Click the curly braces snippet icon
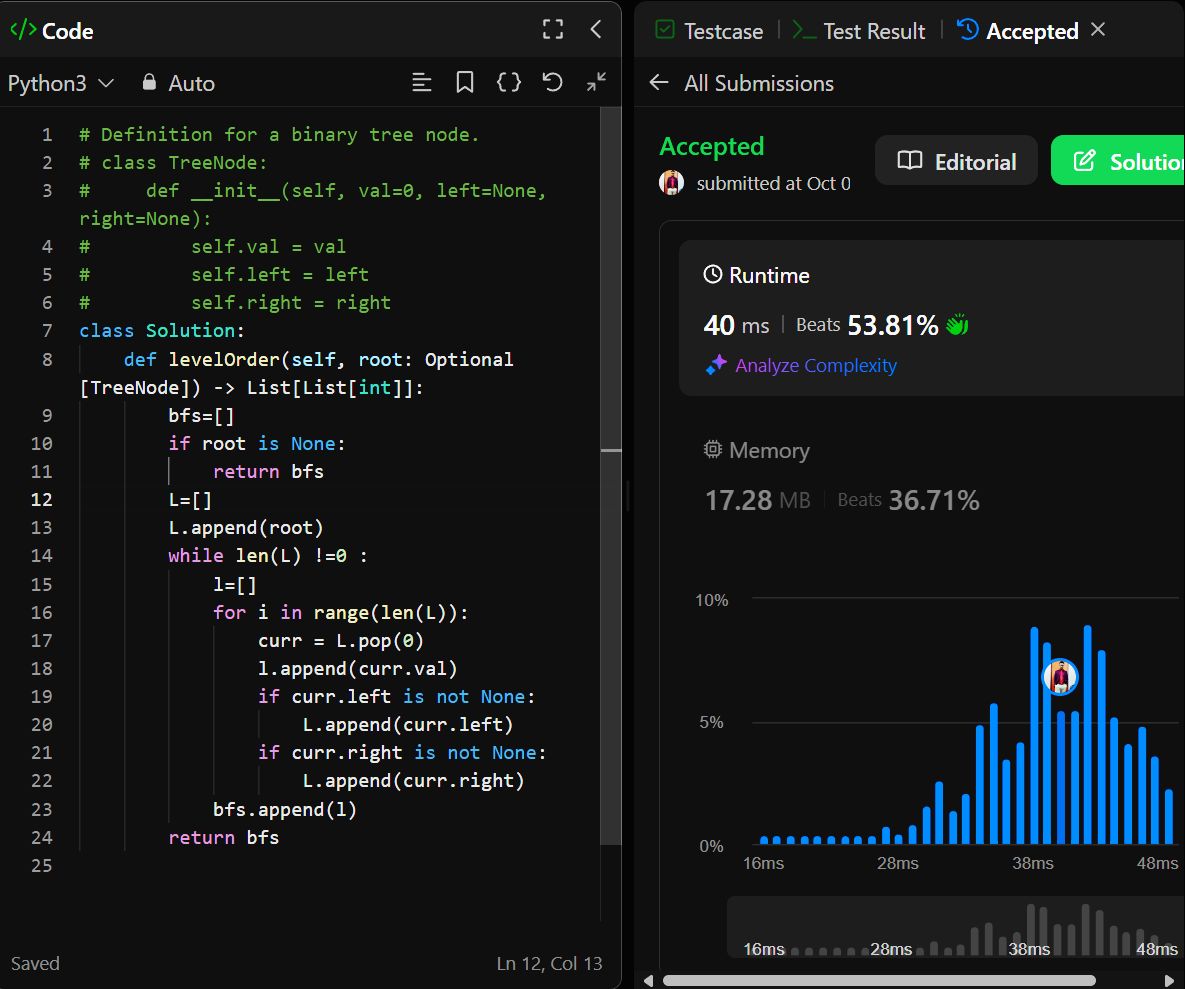This screenshot has height=989, width=1185. (509, 83)
